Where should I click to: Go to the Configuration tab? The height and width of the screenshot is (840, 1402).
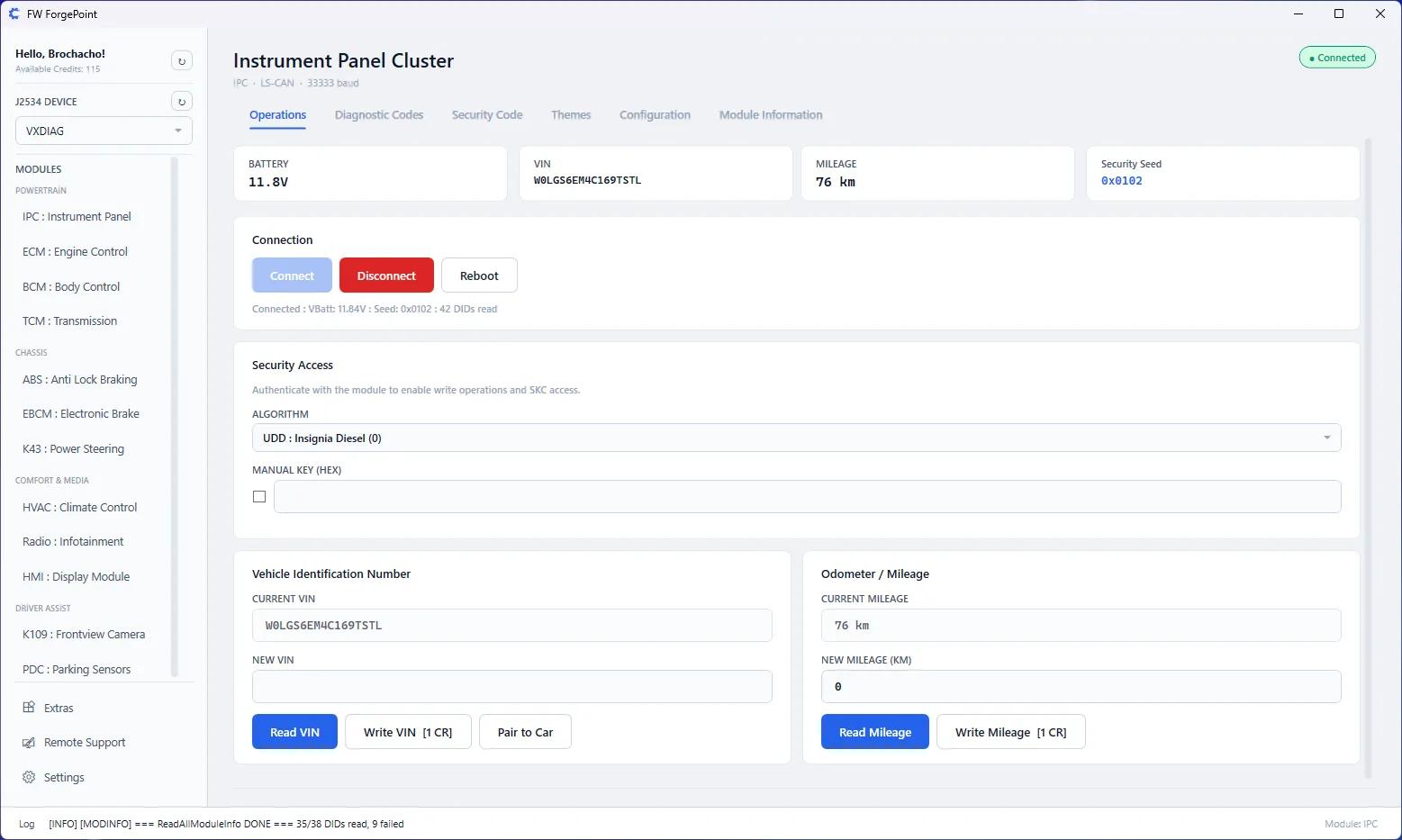[655, 115]
